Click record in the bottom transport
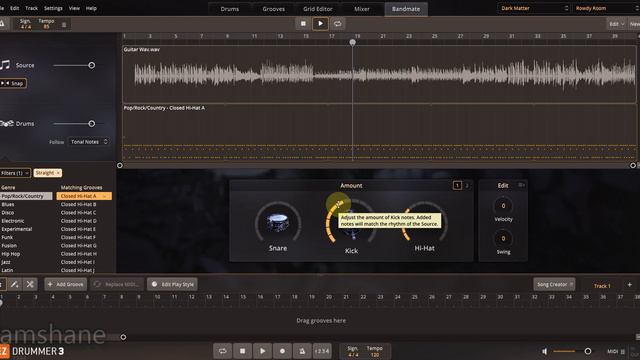Image resolution: width=640 pixels, height=360 pixels. [x=282, y=351]
